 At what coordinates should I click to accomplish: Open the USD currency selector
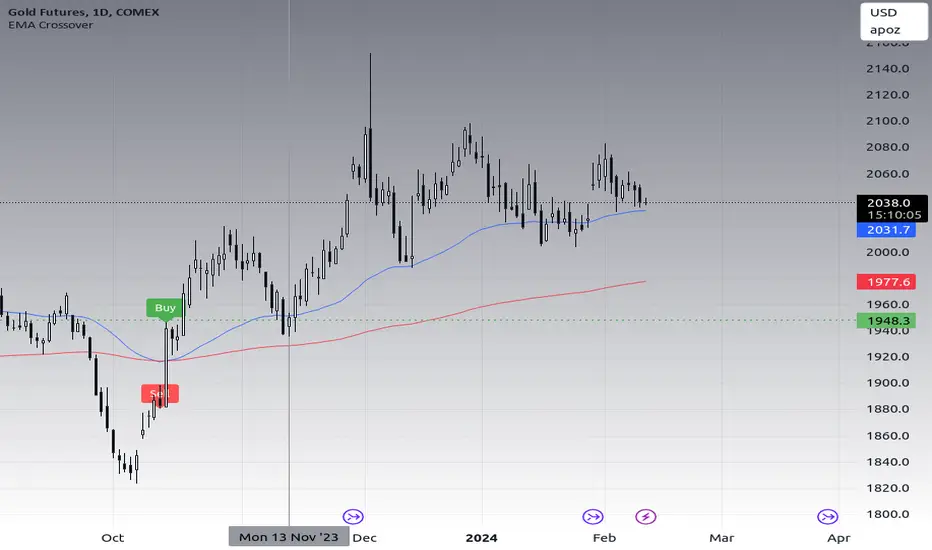tap(883, 12)
